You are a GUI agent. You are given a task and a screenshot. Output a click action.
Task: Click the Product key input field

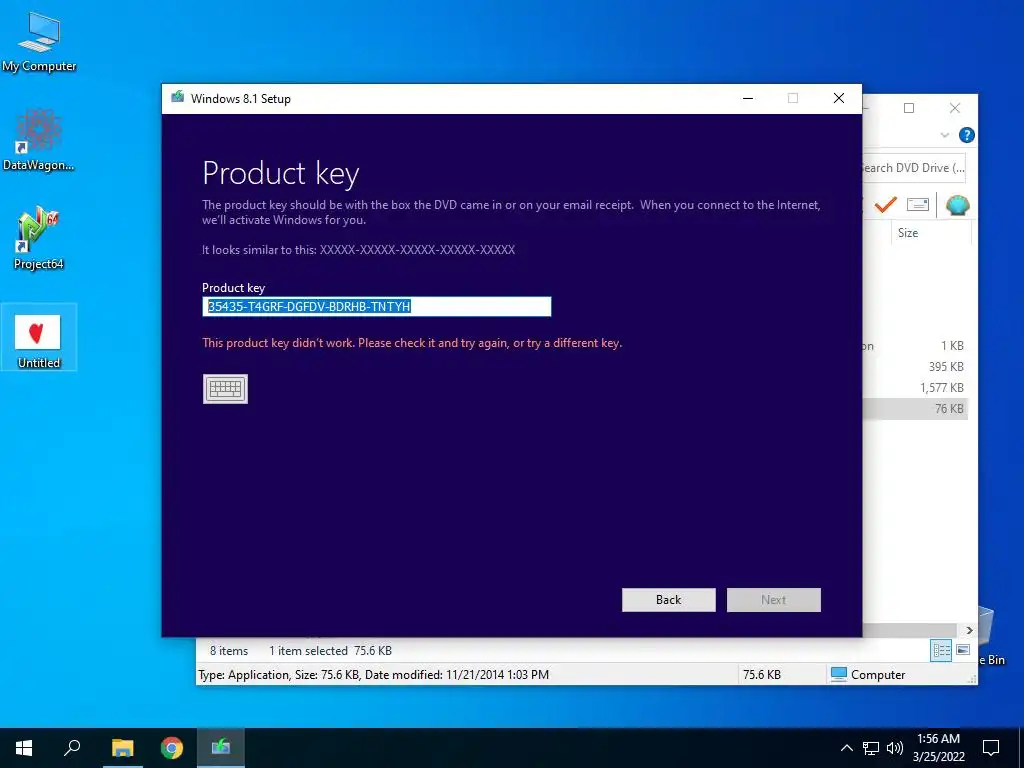click(377, 306)
